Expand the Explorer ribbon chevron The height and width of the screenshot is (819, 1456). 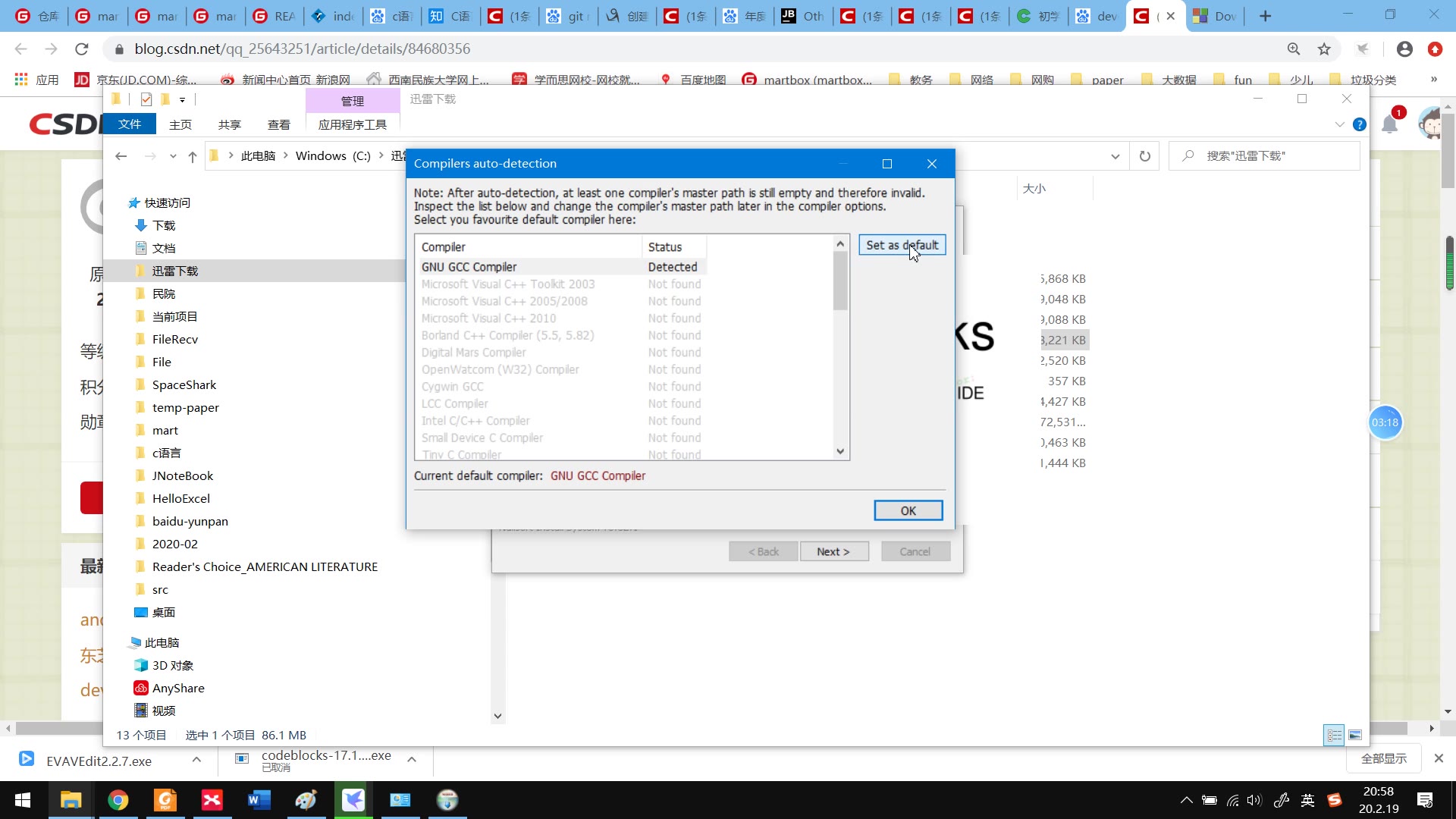(1339, 124)
